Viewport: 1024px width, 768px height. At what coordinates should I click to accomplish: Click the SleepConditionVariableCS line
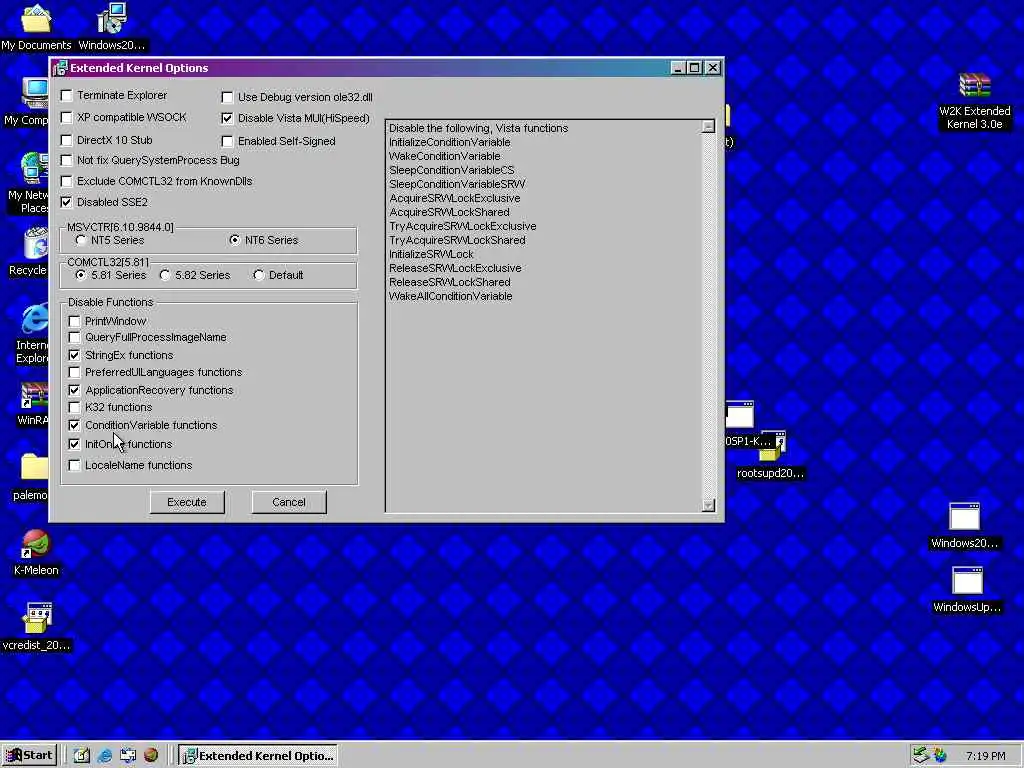point(452,170)
